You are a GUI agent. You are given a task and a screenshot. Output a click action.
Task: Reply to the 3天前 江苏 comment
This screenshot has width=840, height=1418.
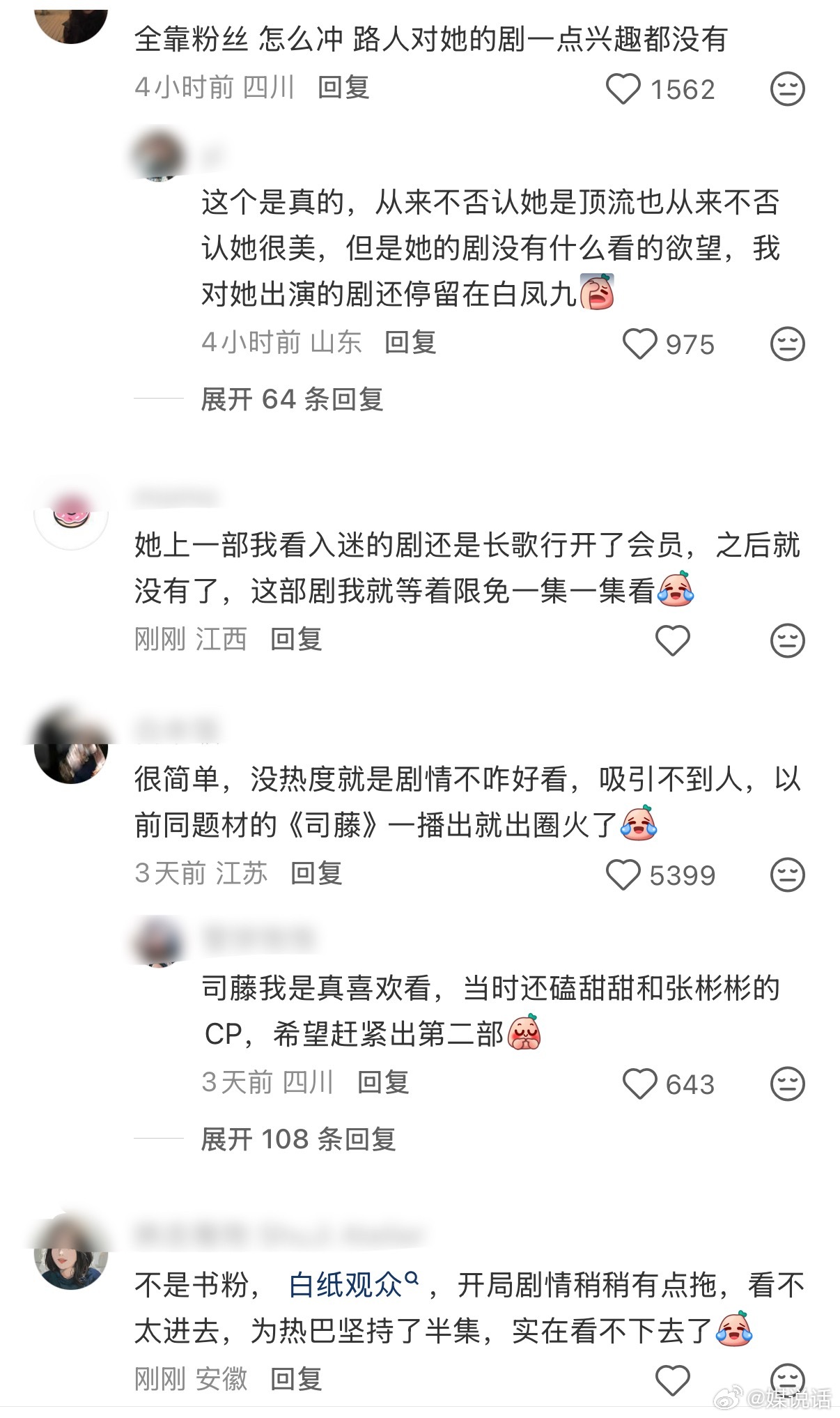(x=316, y=873)
